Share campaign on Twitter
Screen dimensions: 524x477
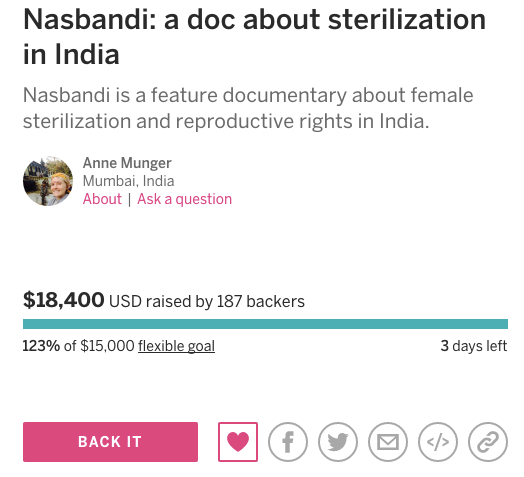pyautogui.click(x=338, y=442)
